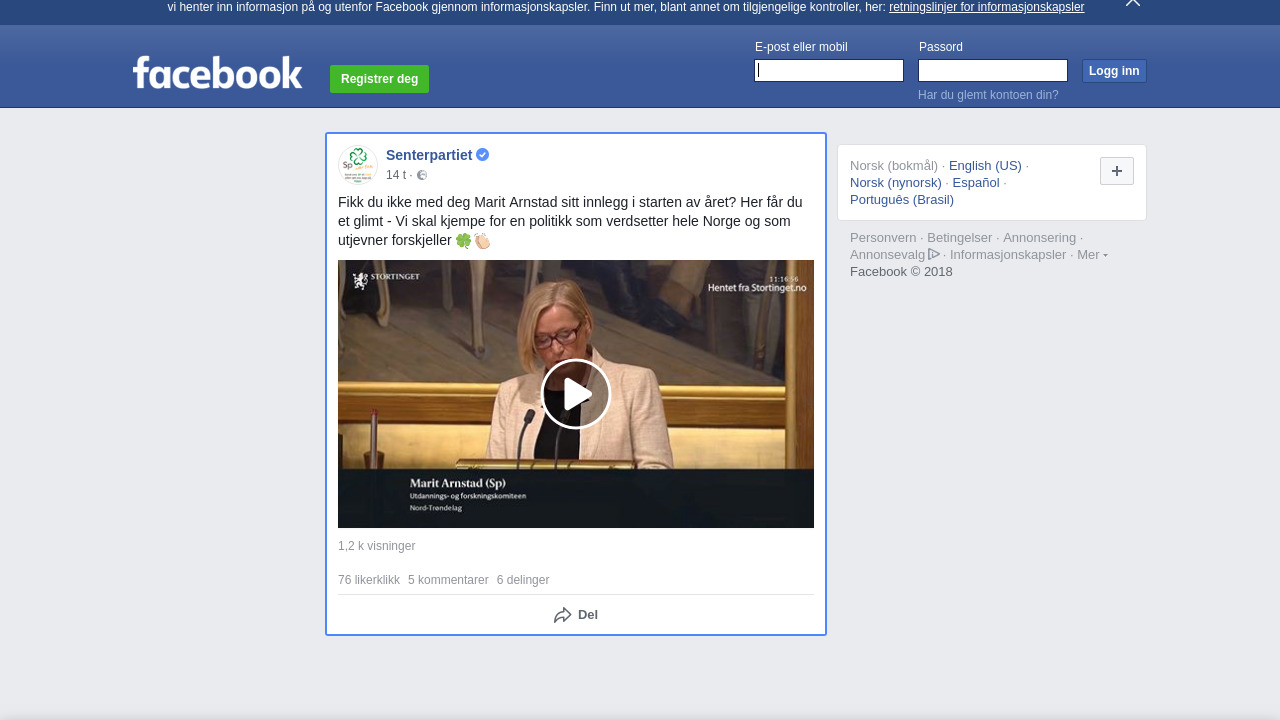Open the '14 t' post timestamp
The width and height of the screenshot is (1280, 720).
click(x=396, y=175)
